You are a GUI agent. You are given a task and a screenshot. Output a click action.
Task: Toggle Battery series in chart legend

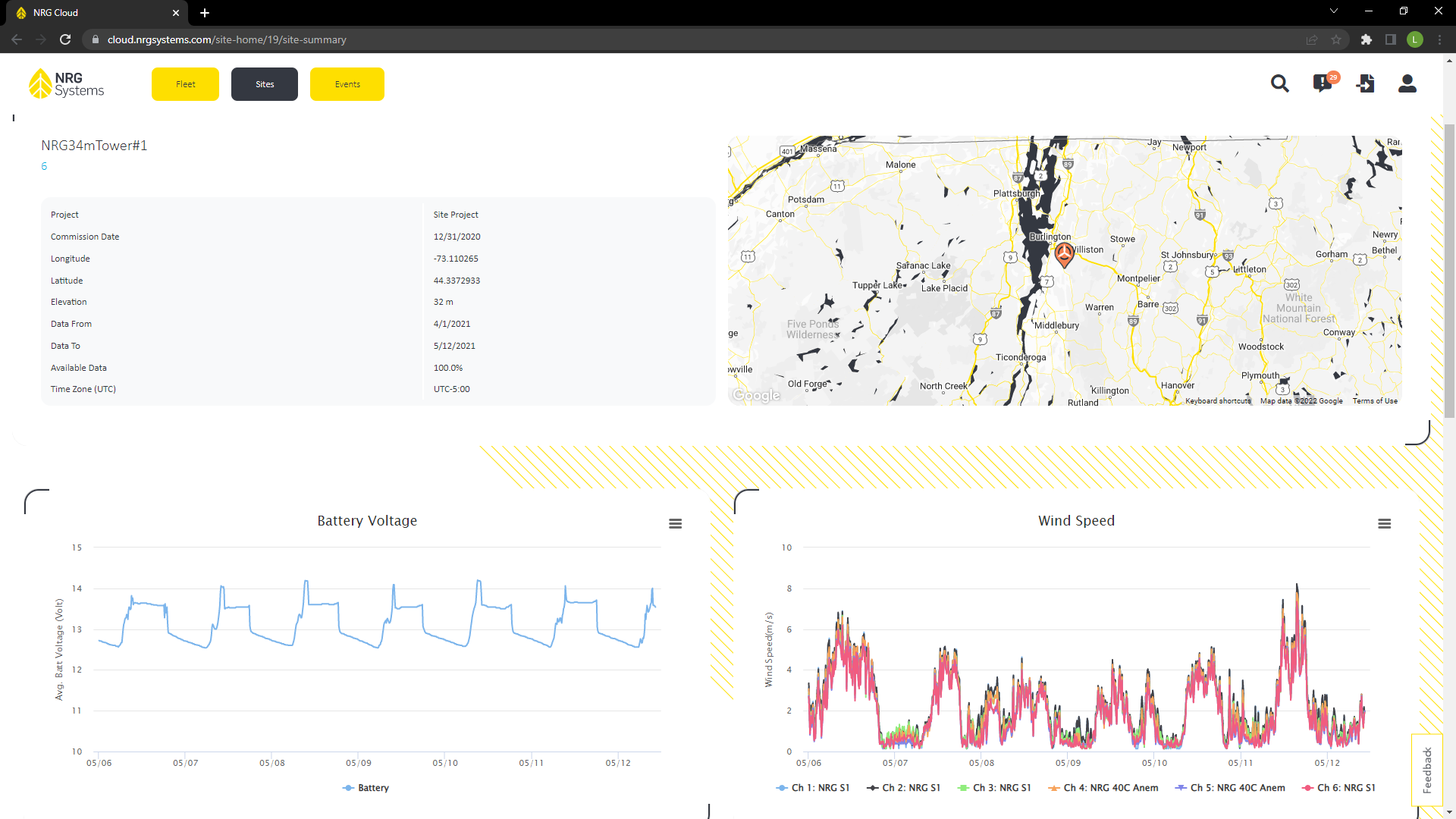[366, 788]
